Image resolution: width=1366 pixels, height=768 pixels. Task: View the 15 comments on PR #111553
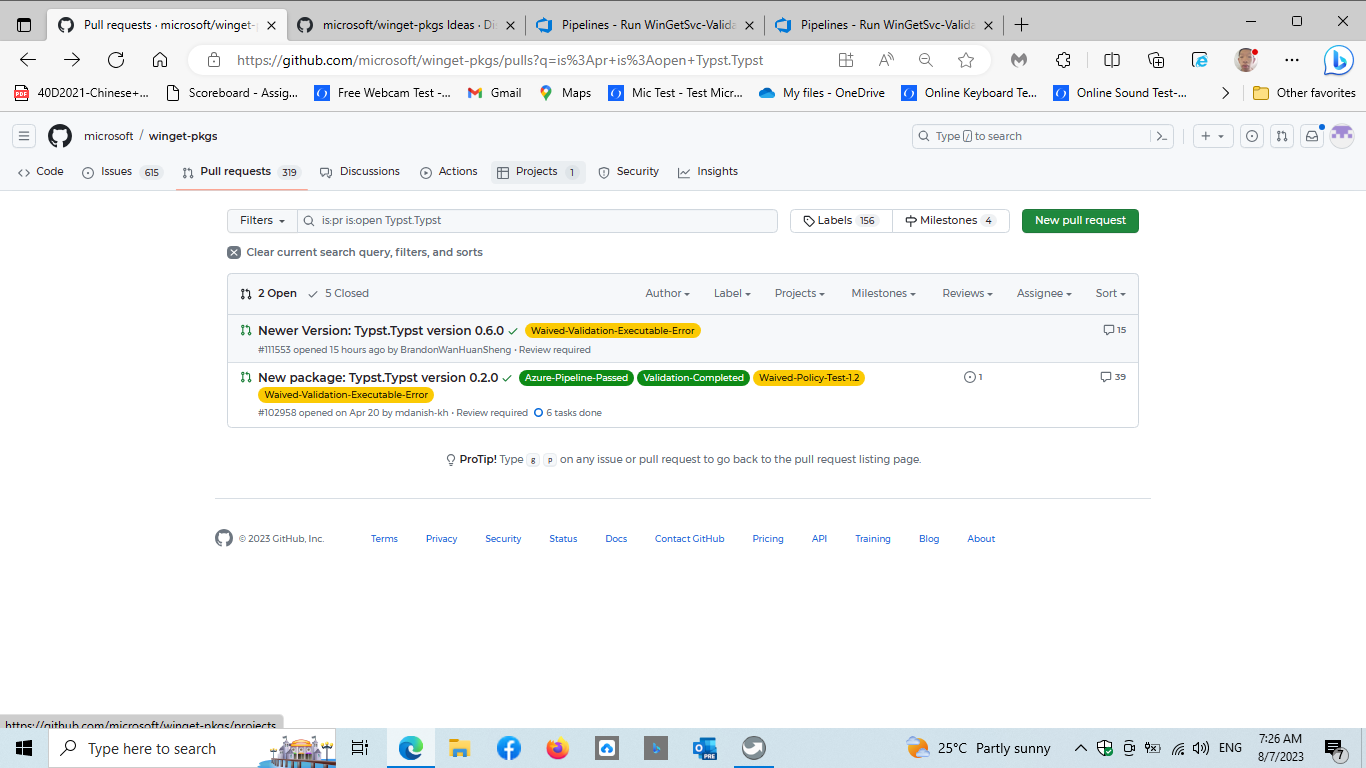click(1113, 329)
